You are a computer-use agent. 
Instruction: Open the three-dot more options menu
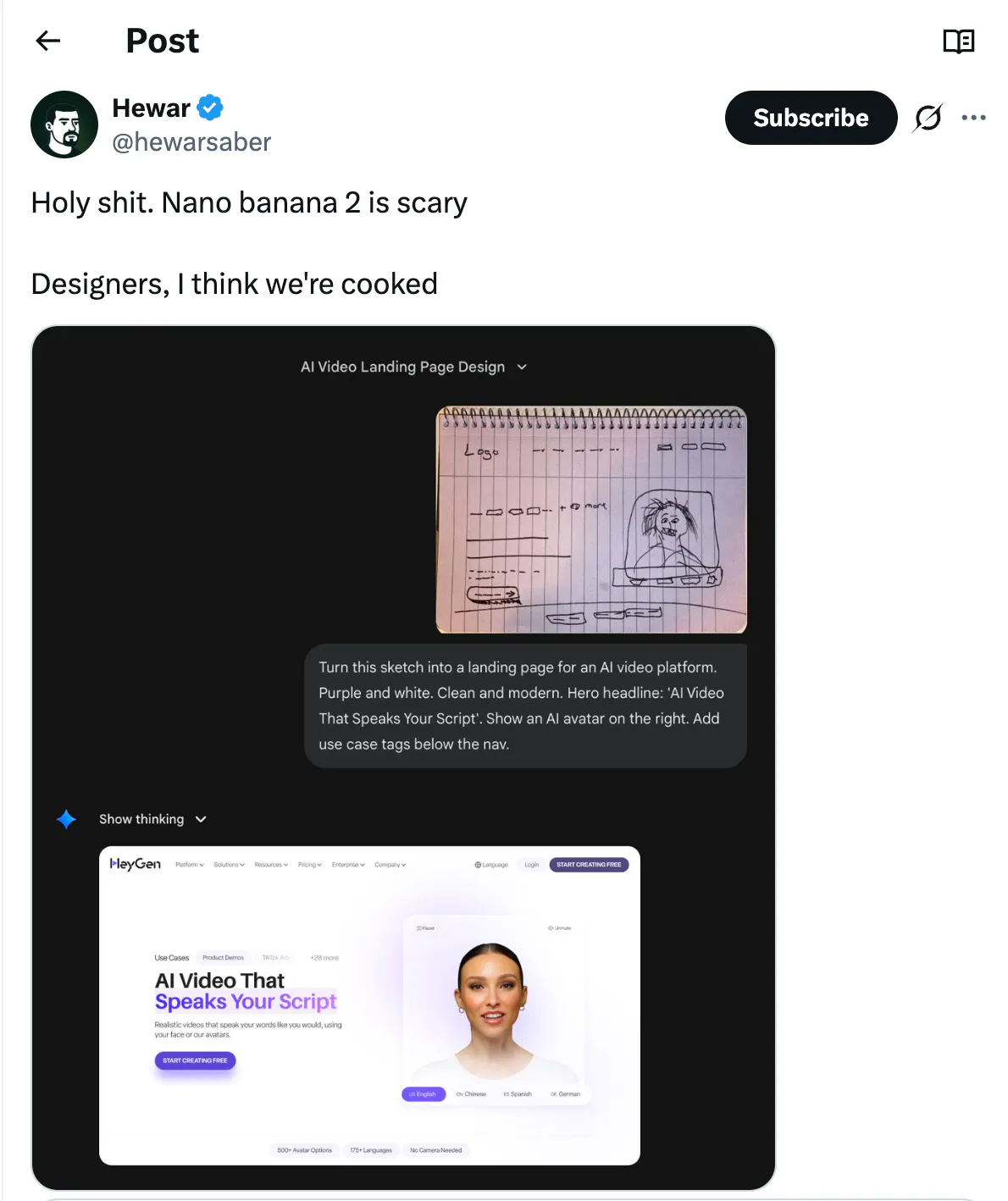[973, 118]
